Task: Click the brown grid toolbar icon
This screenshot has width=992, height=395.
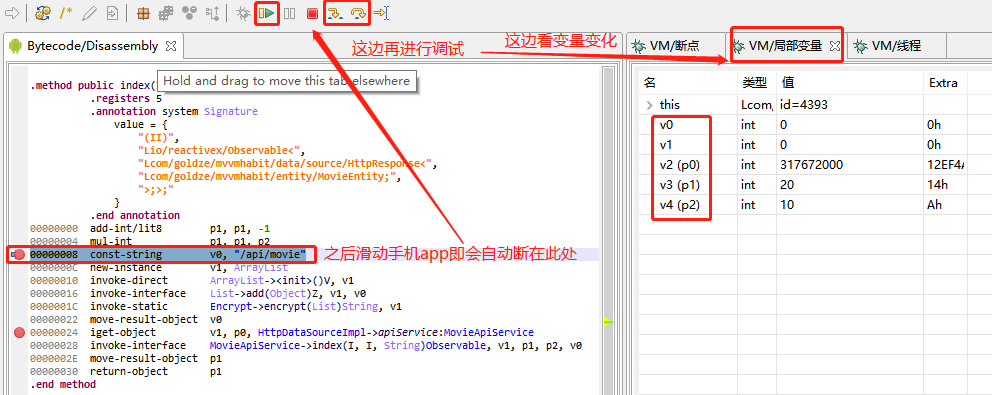Action: (x=144, y=13)
